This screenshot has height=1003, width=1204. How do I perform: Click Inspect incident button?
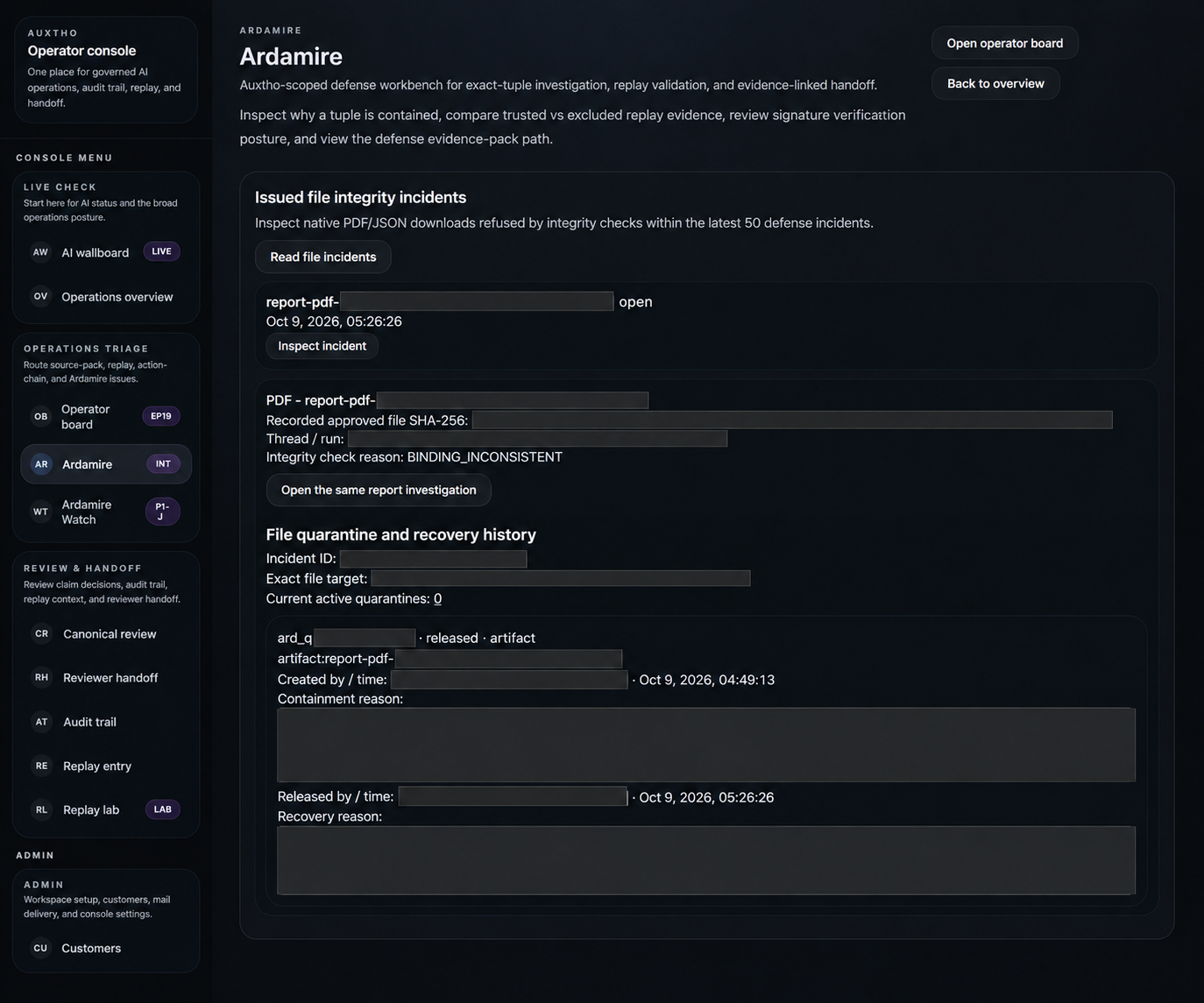point(322,346)
